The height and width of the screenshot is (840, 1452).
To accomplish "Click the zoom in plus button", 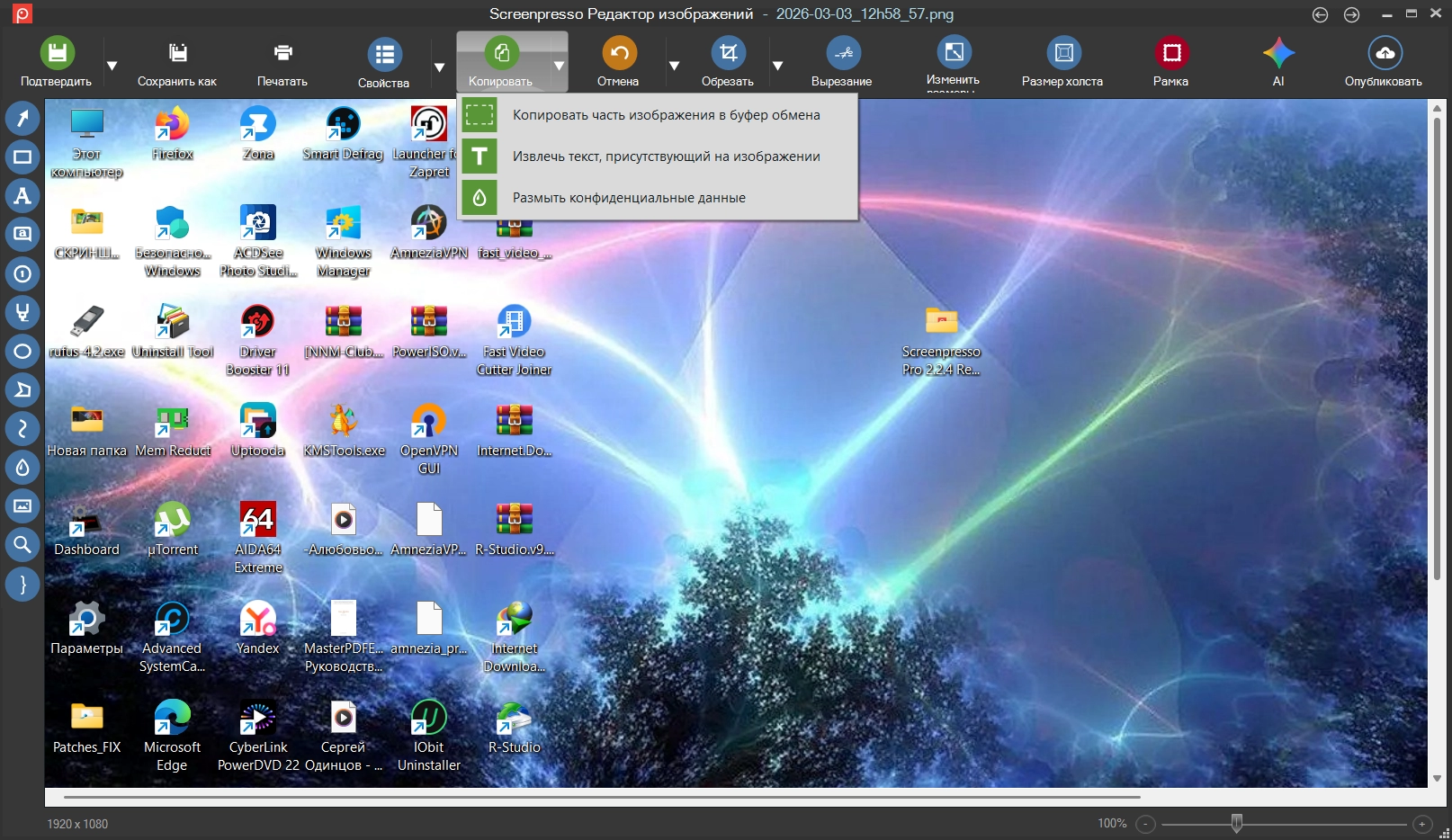I will coord(1422,824).
